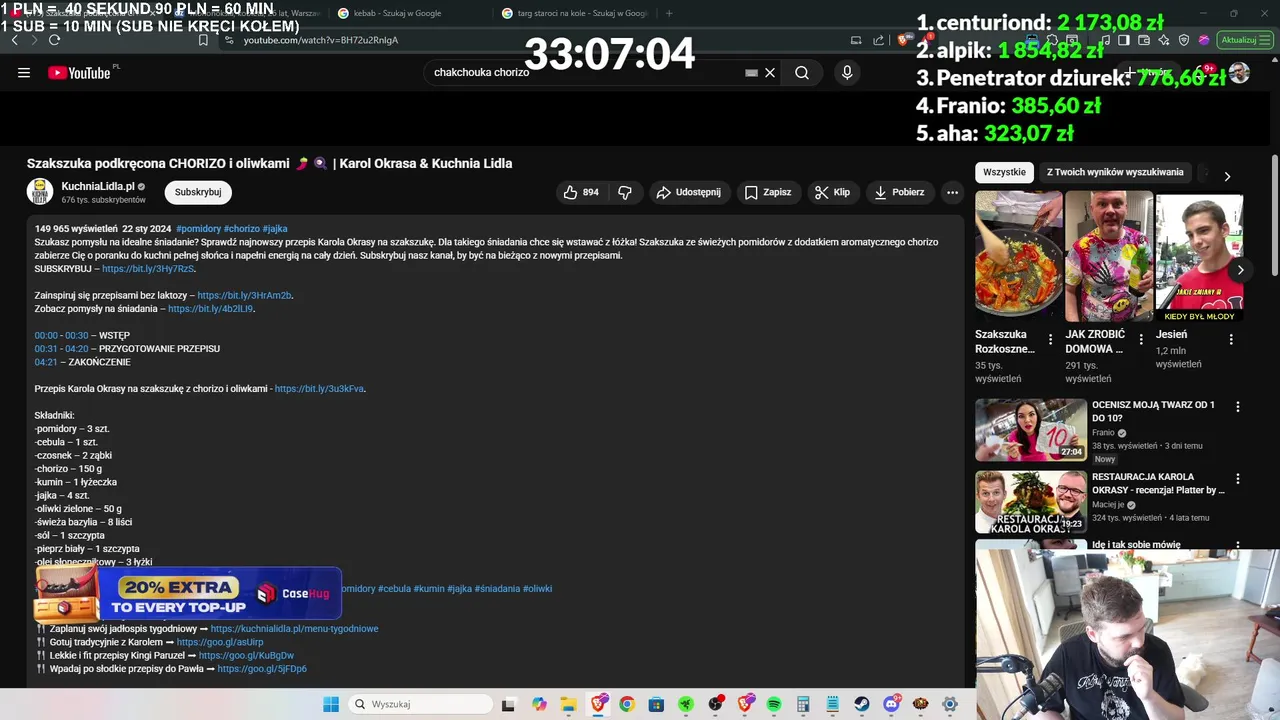Switch to kebab - Szukaj w Google tab
This screenshot has width=1280, height=720.
click(x=398, y=13)
